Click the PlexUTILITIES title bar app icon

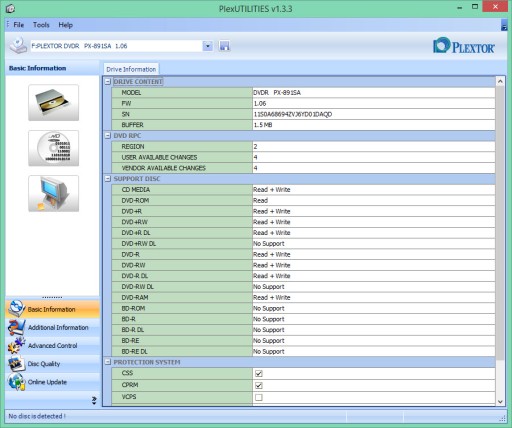pyautogui.click(x=10, y=8)
